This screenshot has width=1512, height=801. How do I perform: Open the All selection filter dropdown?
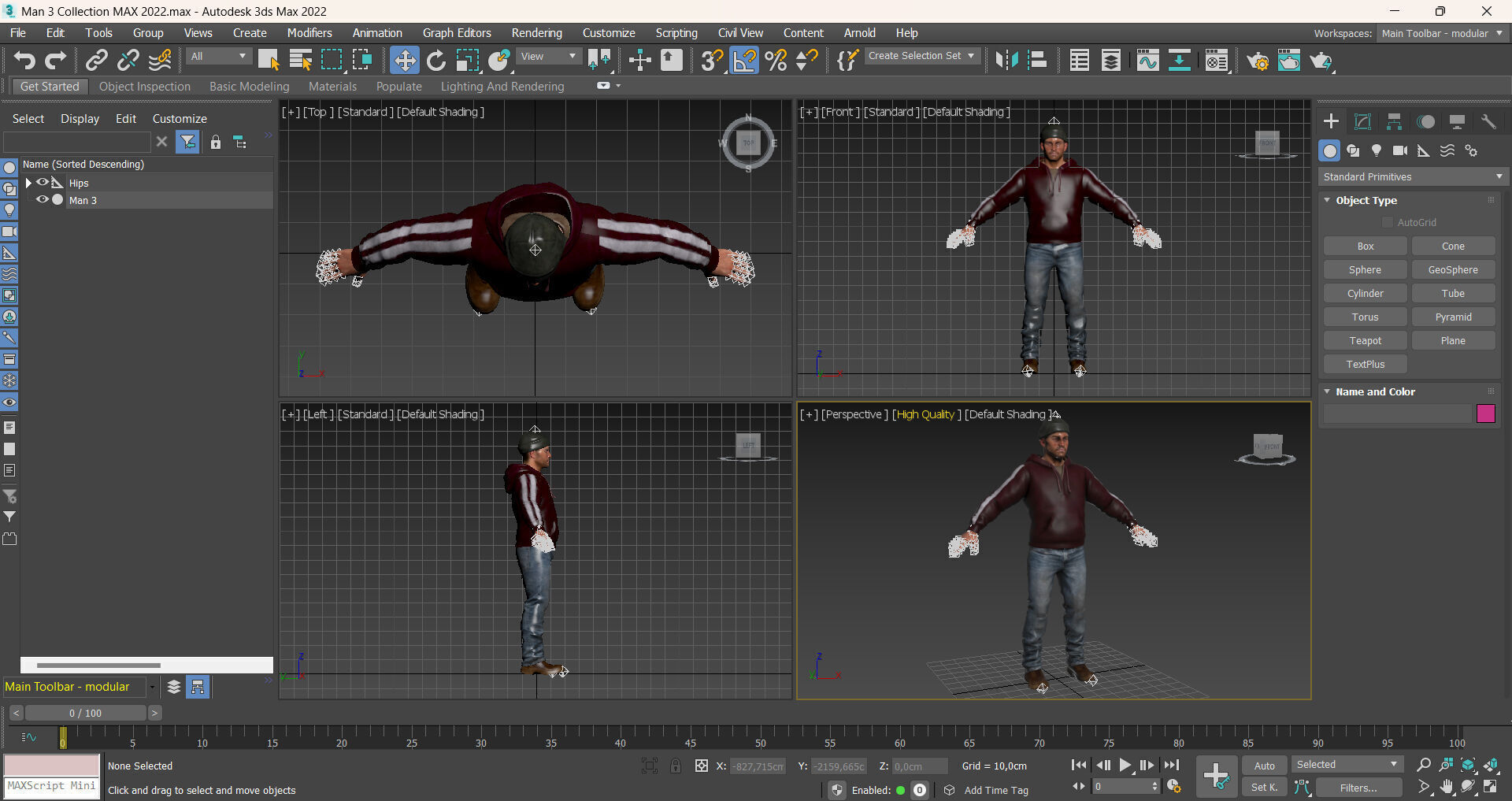tap(219, 56)
